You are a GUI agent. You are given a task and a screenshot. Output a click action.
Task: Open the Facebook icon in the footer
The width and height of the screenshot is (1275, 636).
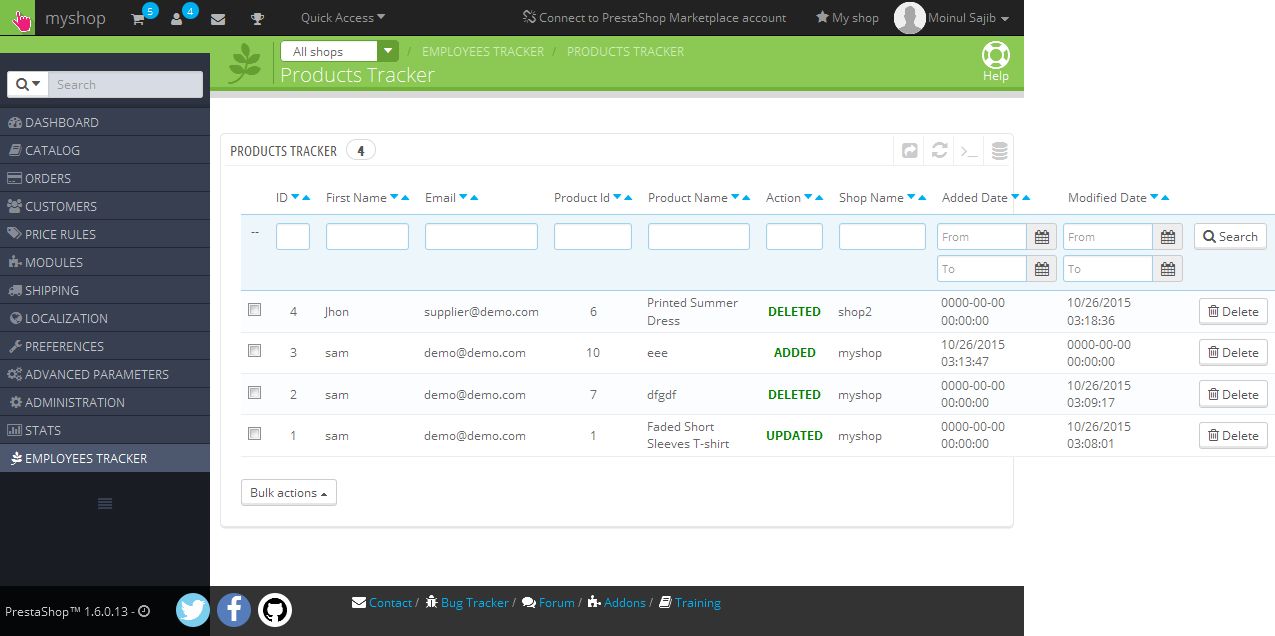coord(234,609)
